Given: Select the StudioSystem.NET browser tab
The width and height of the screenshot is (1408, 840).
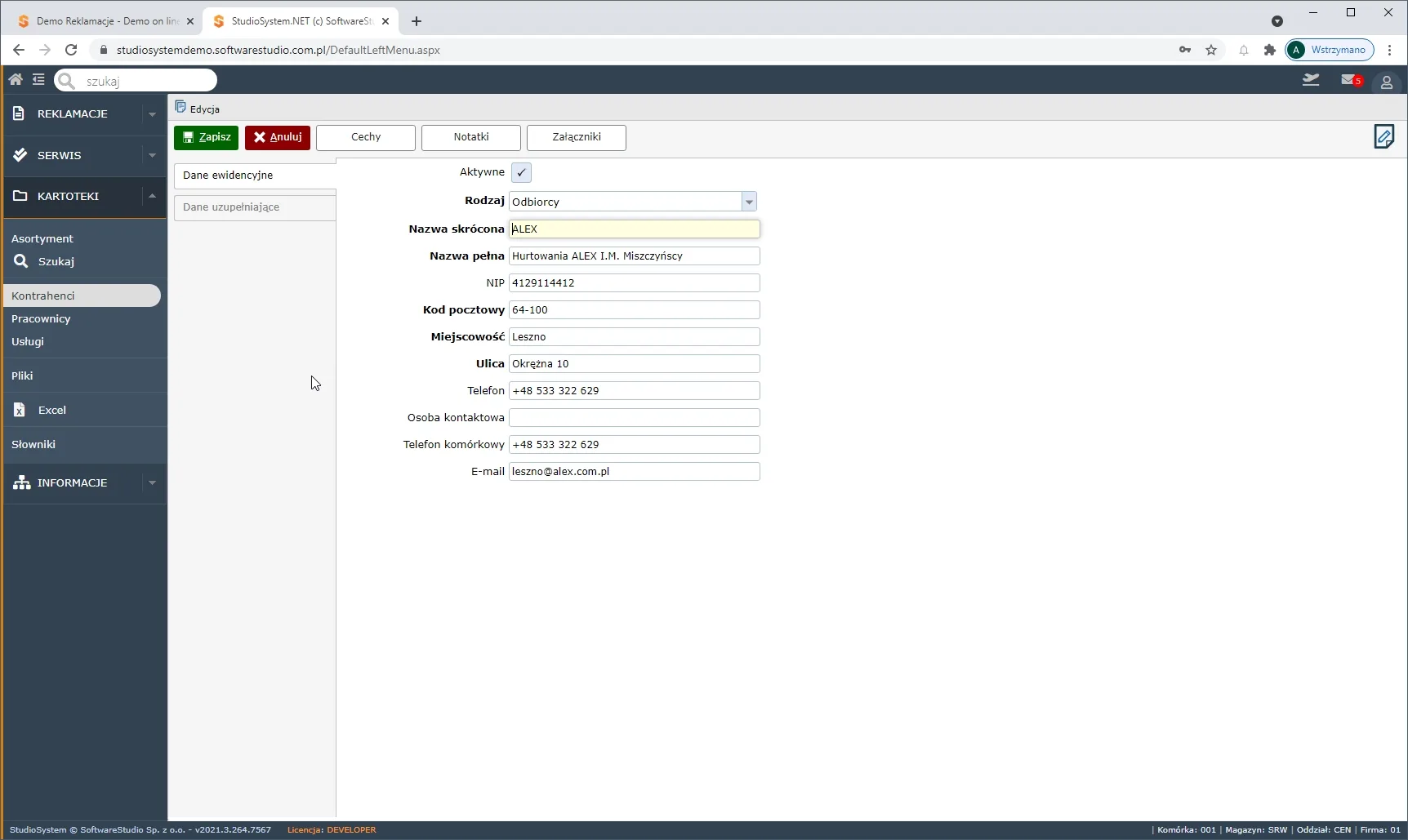Looking at the screenshot, I should click(x=300, y=21).
